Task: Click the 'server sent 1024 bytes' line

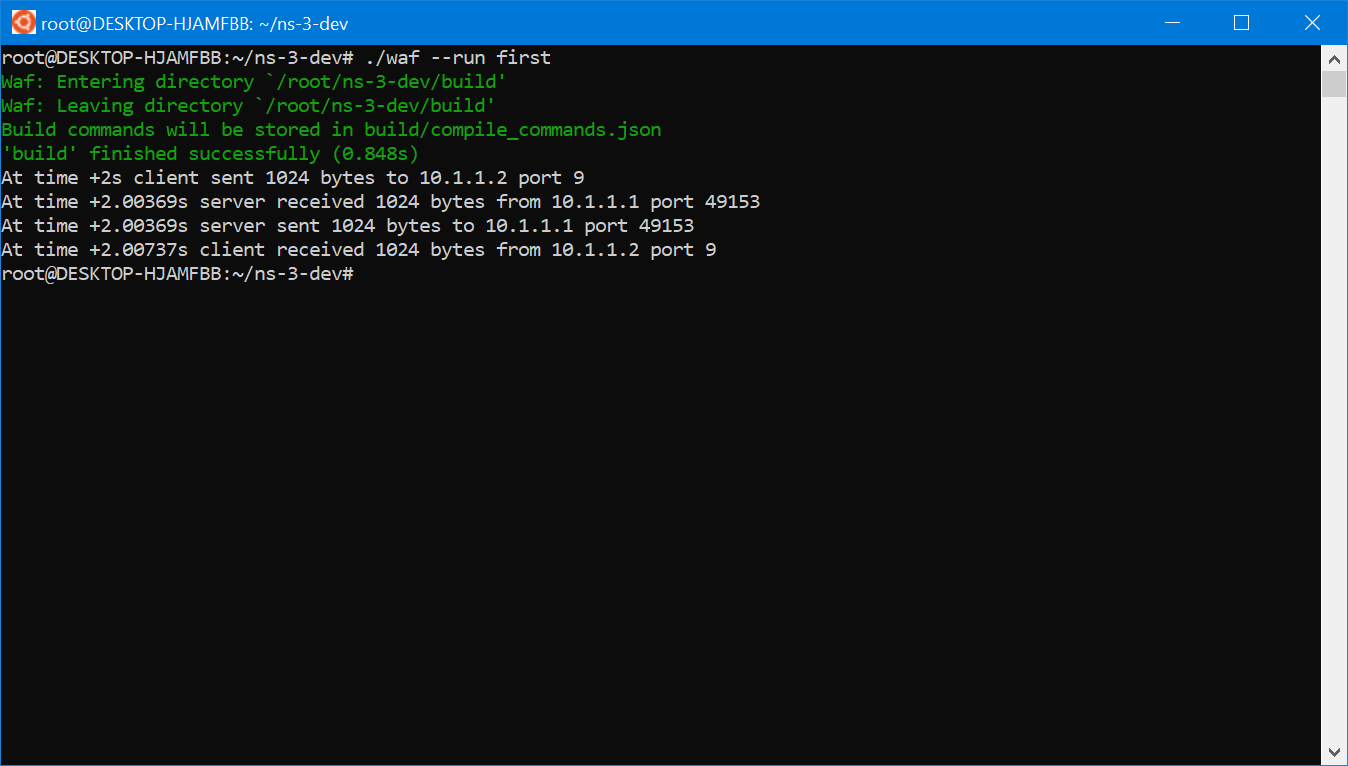Action: tap(348, 226)
